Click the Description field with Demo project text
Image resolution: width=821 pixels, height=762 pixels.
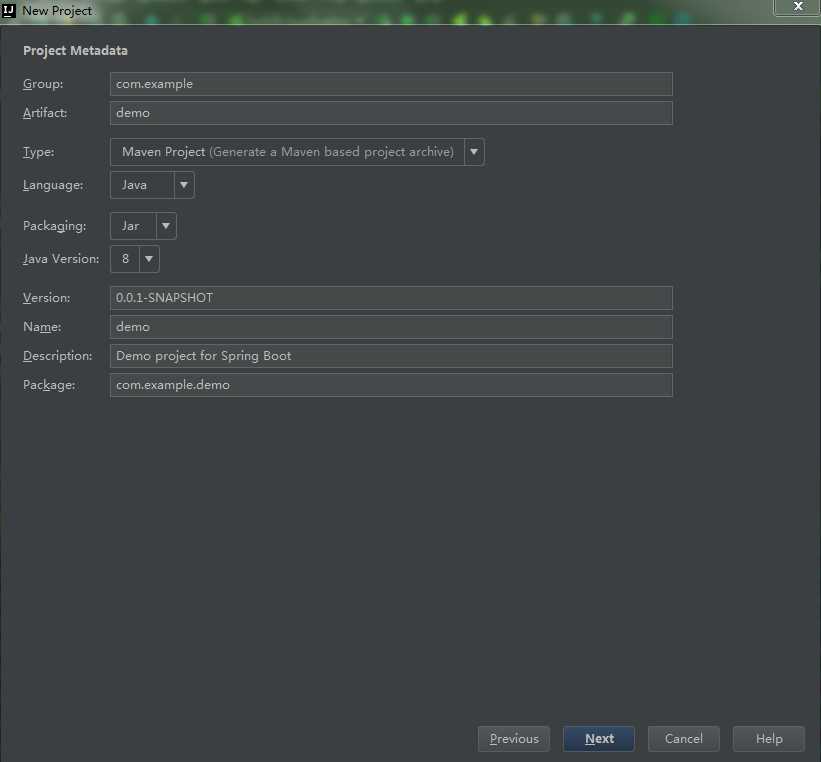391,356
